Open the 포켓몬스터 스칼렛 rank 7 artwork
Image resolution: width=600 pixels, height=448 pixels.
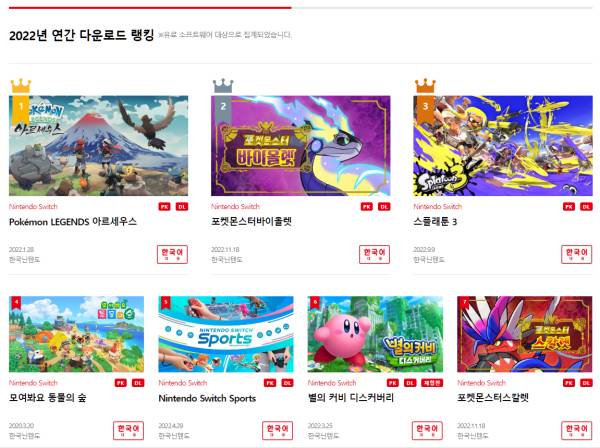525,334
